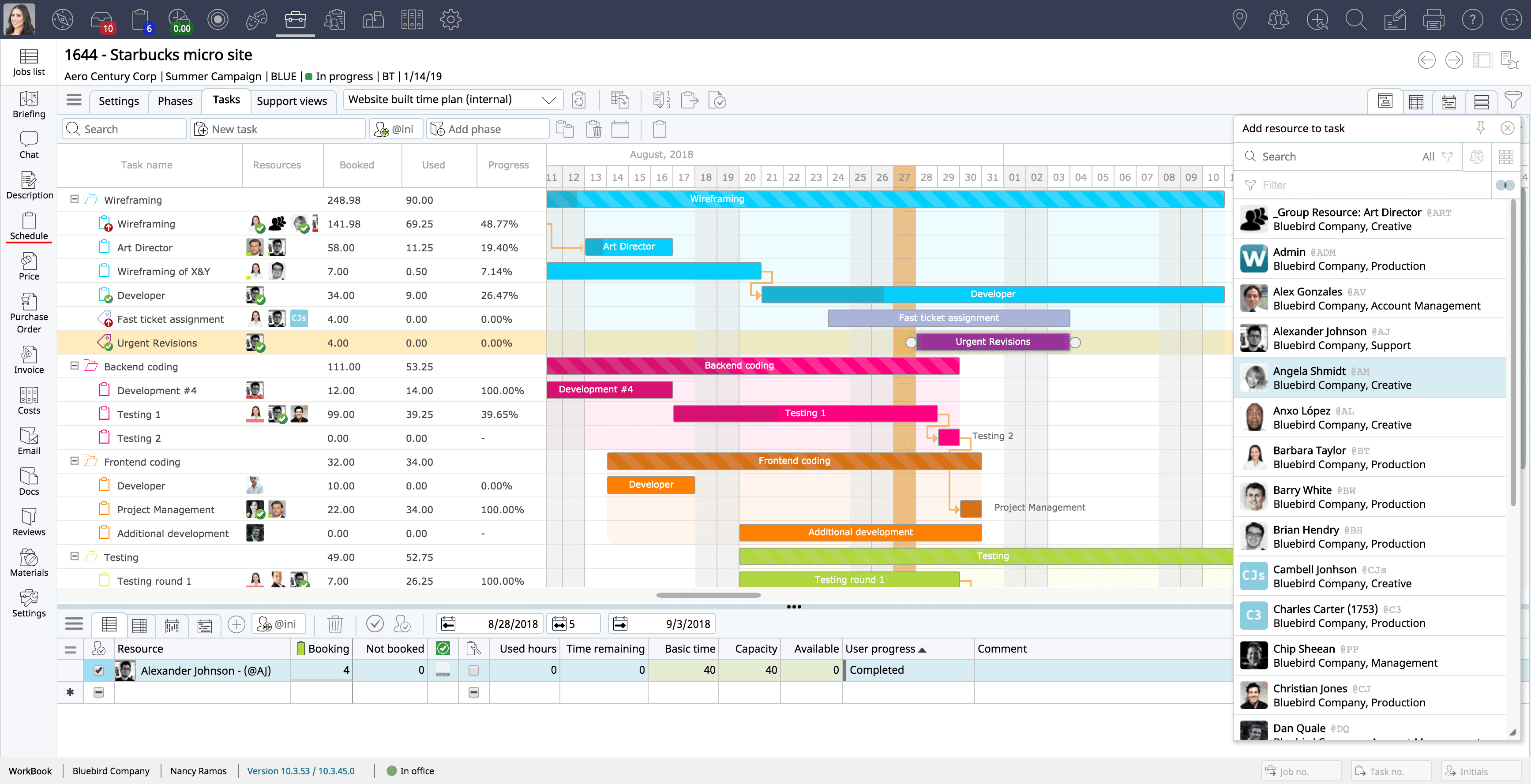Check the checkbox next to Alexander Johnson
The image size is (1531, 784).
[99, 670]
